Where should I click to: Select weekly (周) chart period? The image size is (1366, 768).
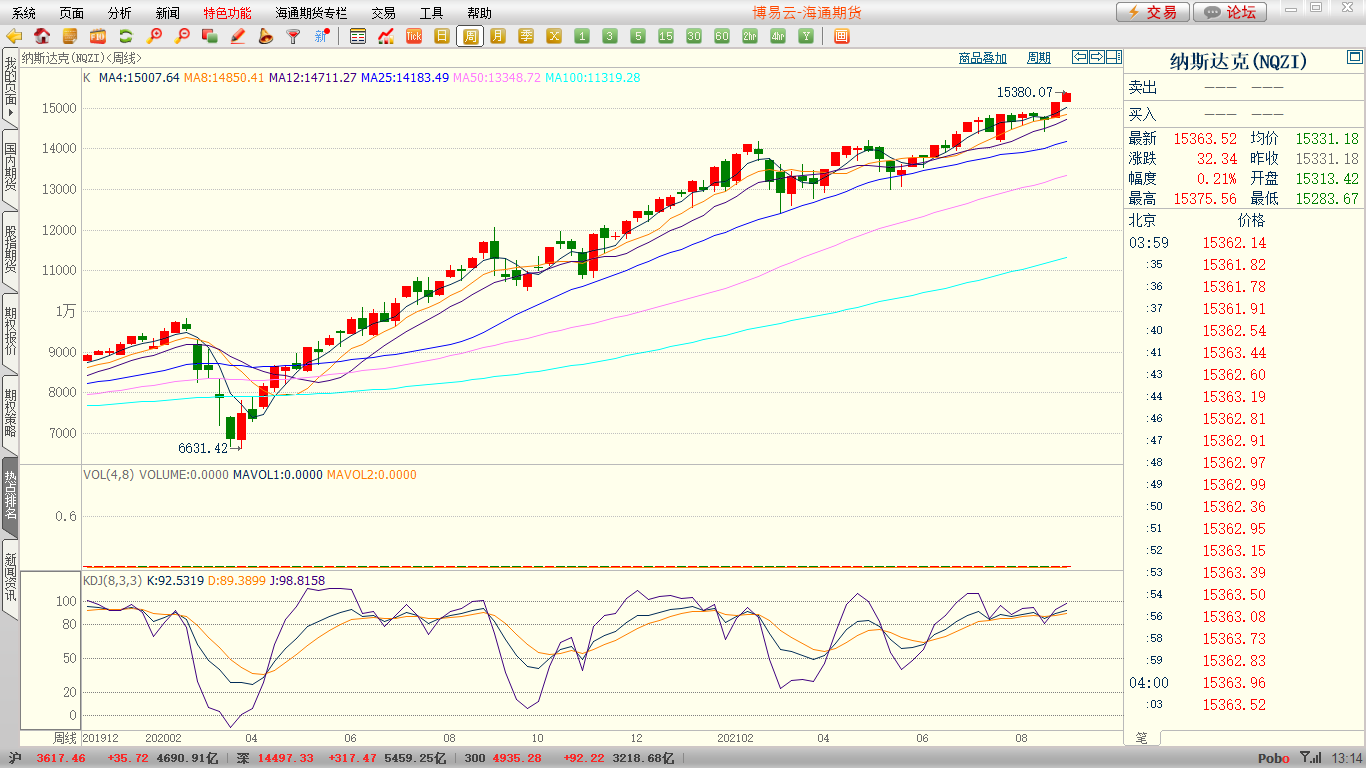click(470, 36)
